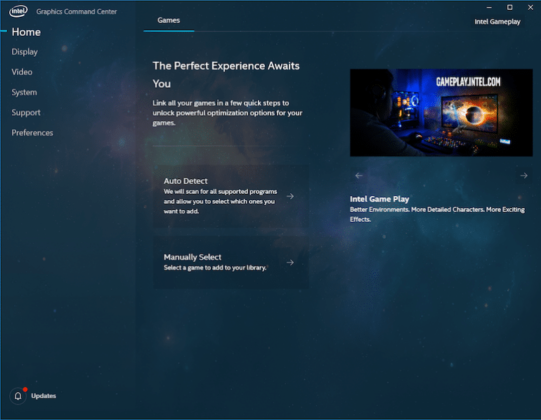Open the Display section in sidebar

click(24, 52)
